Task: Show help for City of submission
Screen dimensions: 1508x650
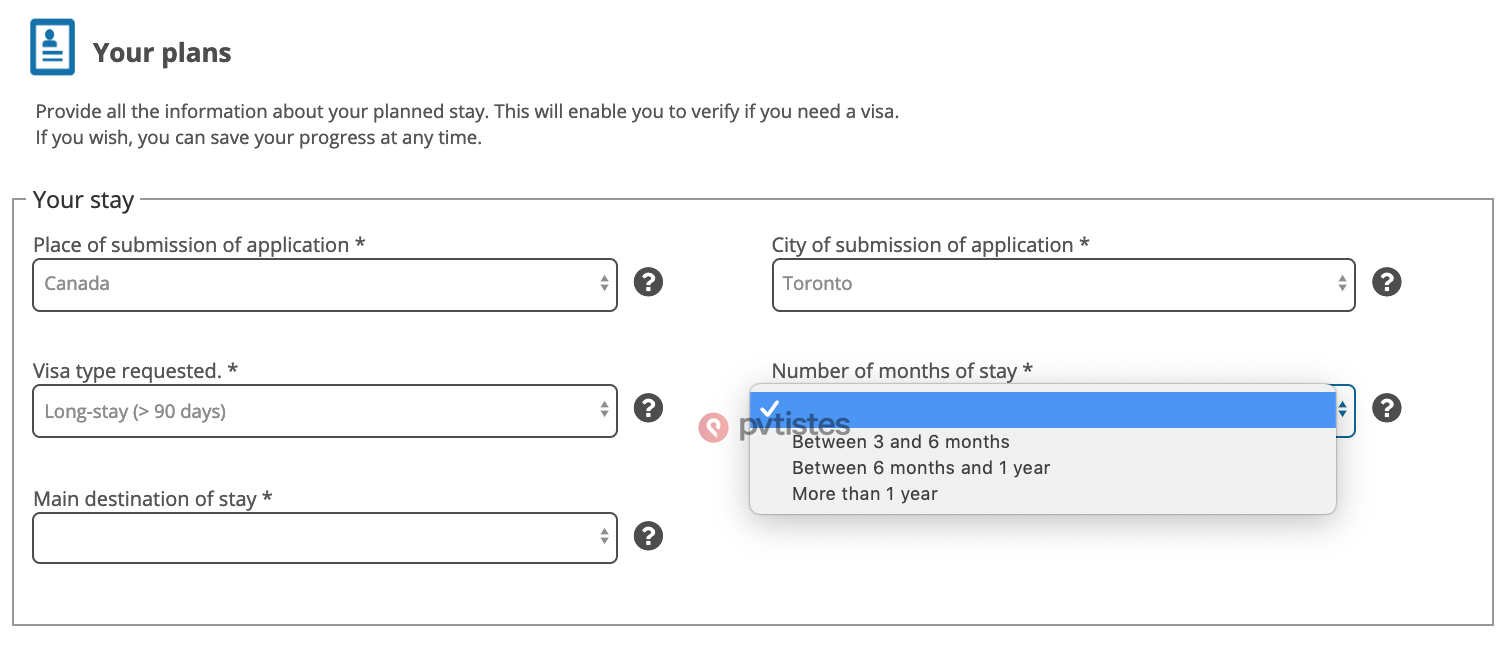Action: tap(1386, 282)
